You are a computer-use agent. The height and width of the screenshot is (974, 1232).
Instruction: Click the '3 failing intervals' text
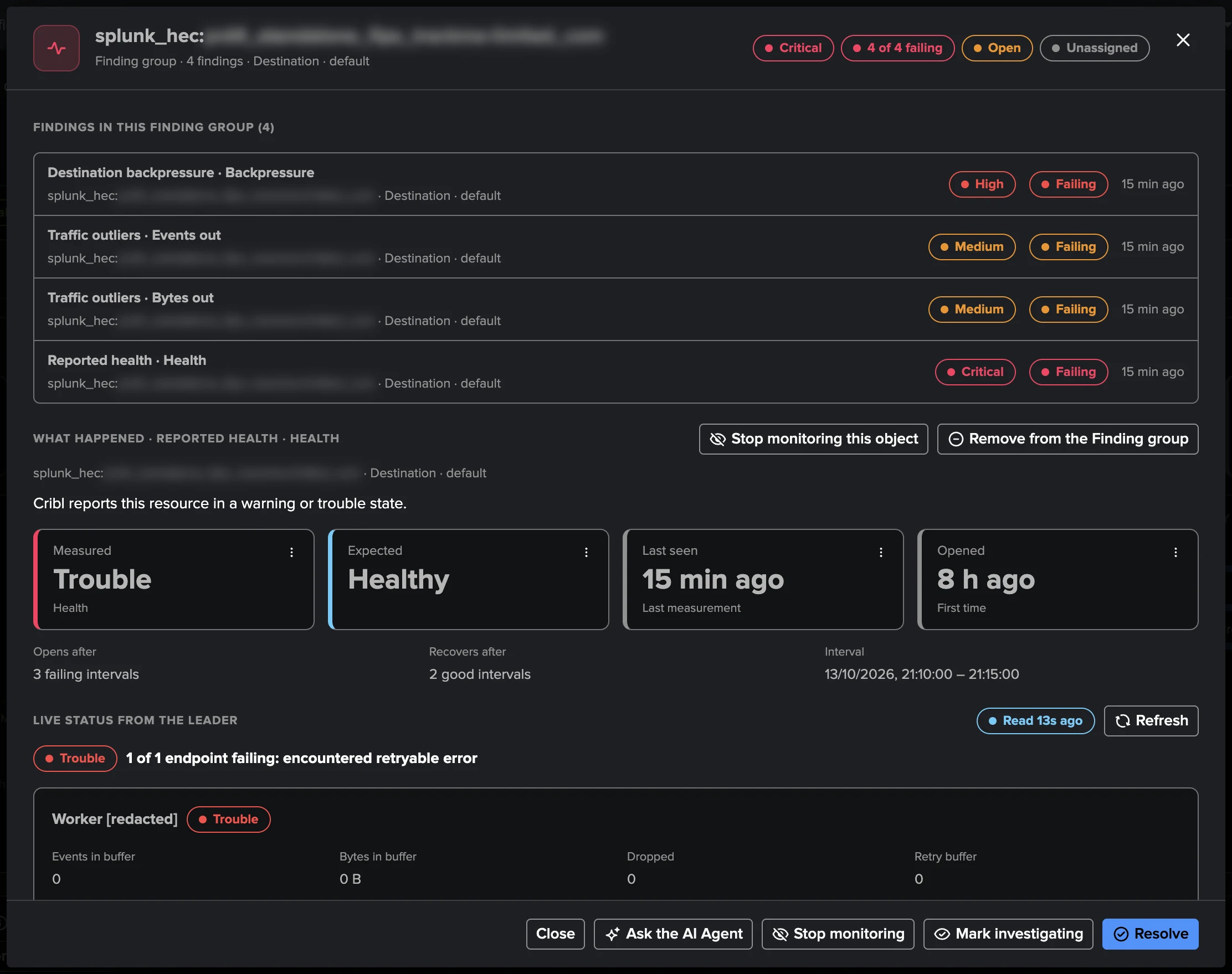[x=86, y=674]
